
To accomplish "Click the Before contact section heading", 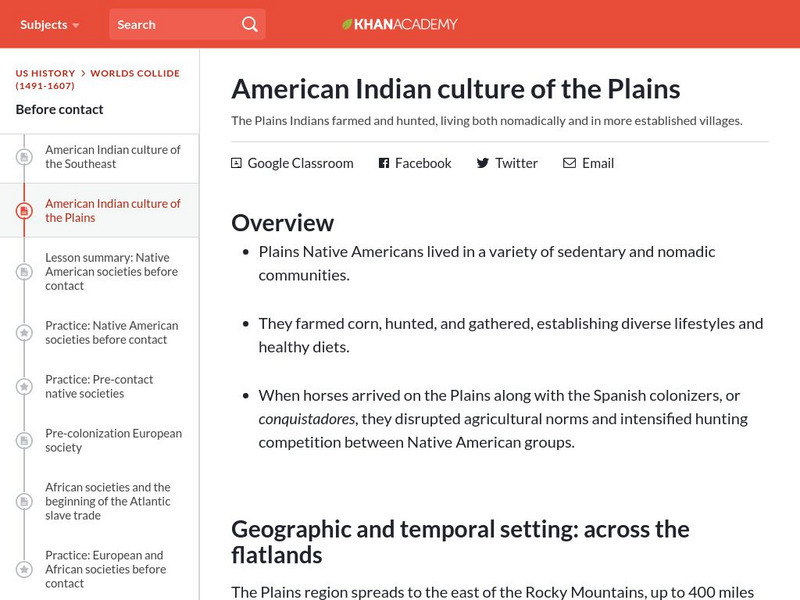I will pyautogui.click(x=60, y=109).
